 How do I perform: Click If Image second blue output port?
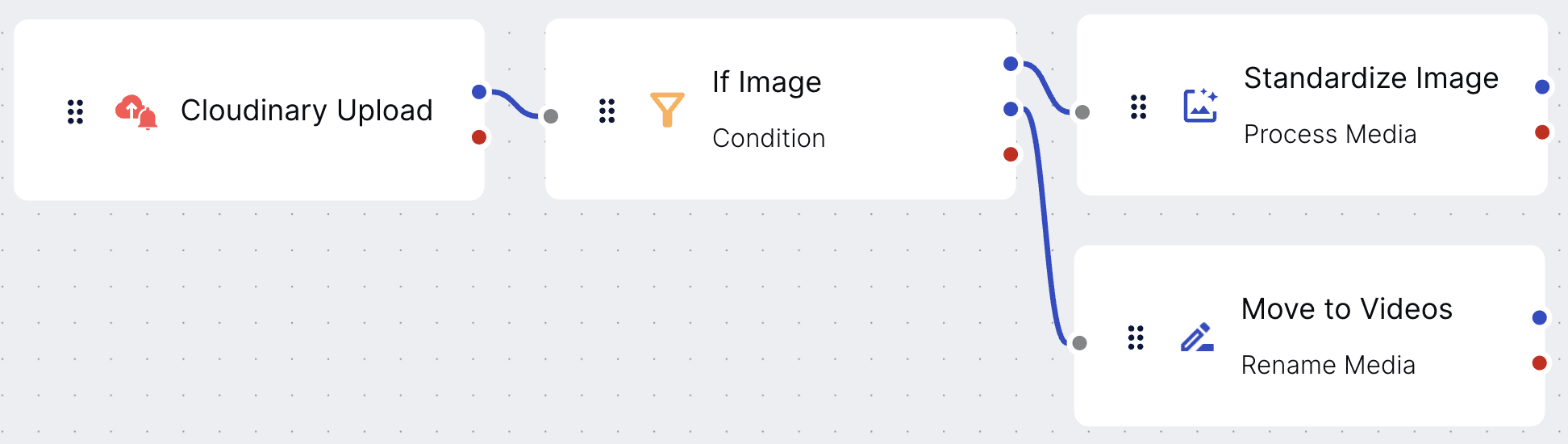click(x=1011, y=109)
